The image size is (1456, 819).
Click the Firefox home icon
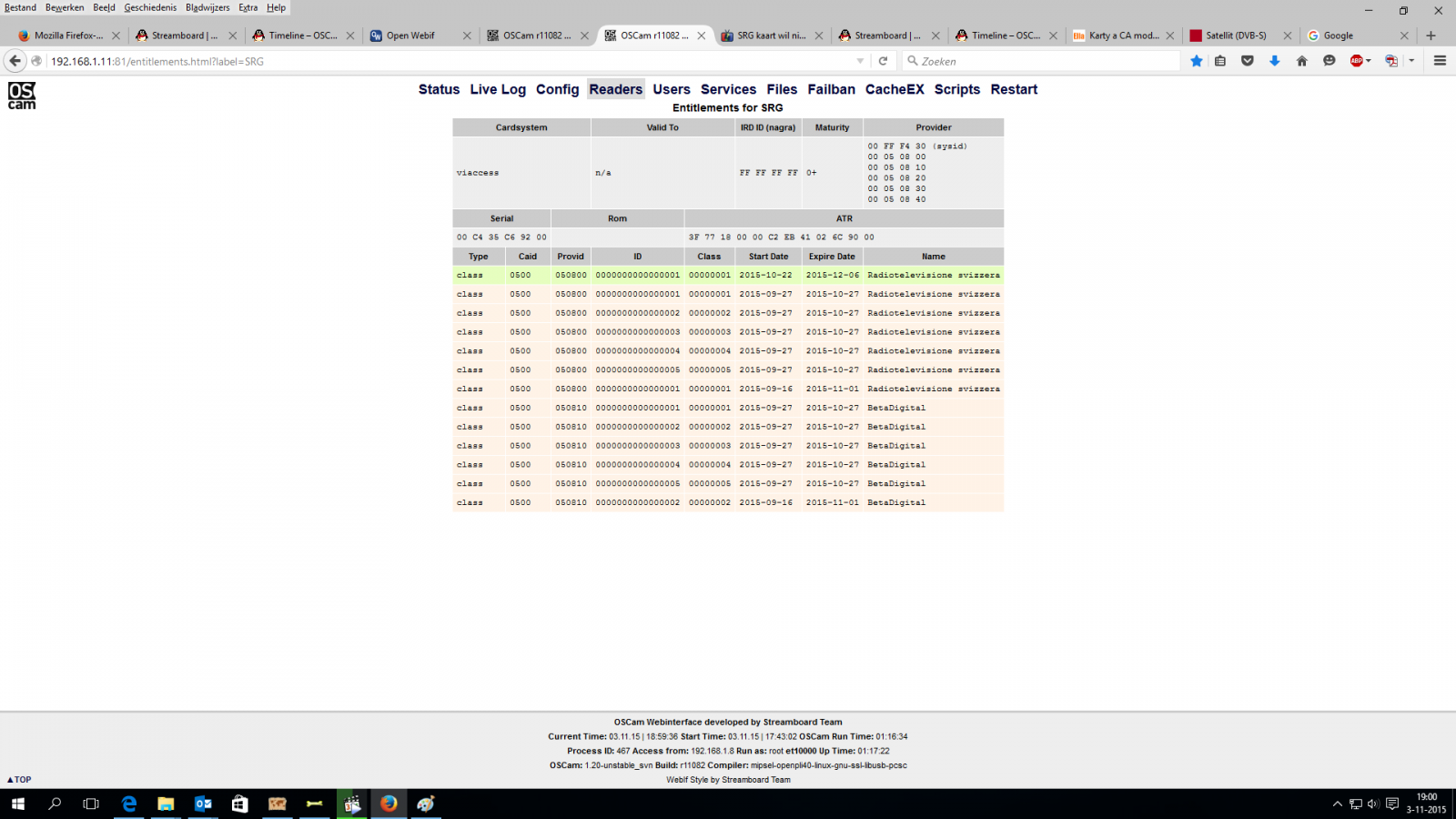[x=1301, y=61]
